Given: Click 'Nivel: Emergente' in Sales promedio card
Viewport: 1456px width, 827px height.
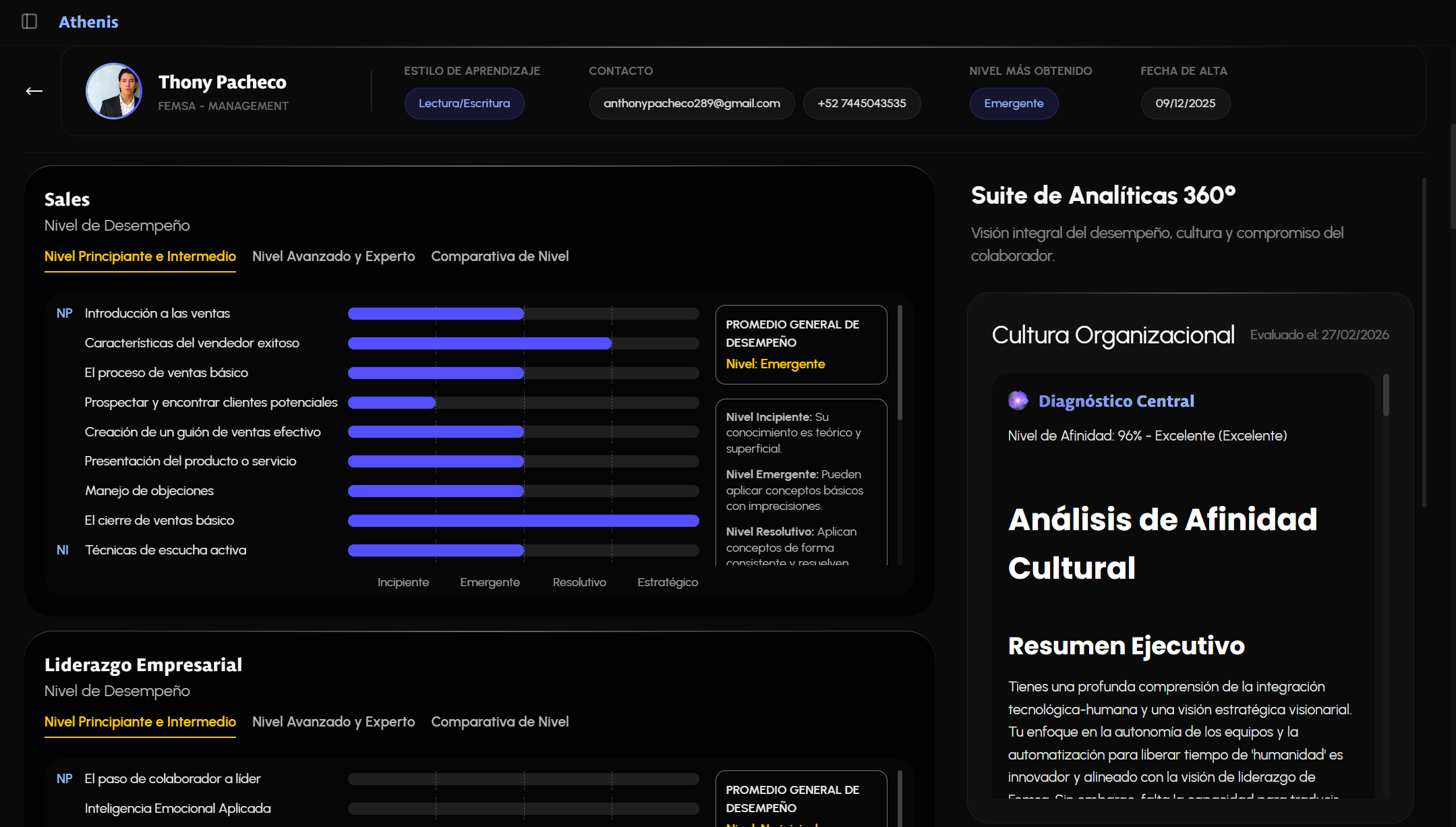Looking at the screenshot, I should (776, 364).
